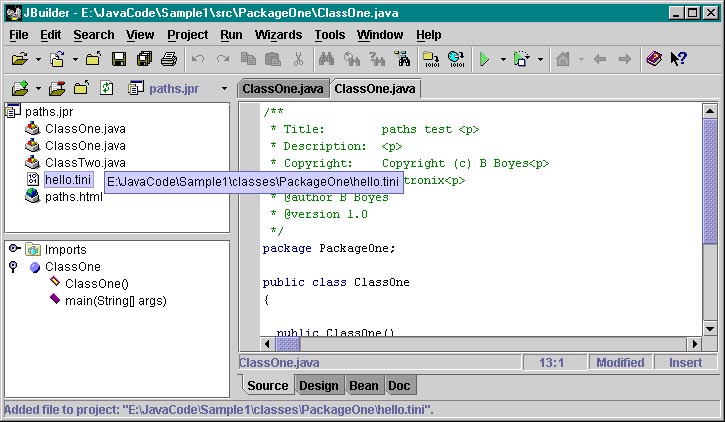Click the editor horizontal scrollbar thumb

click(x=288, y=343)
